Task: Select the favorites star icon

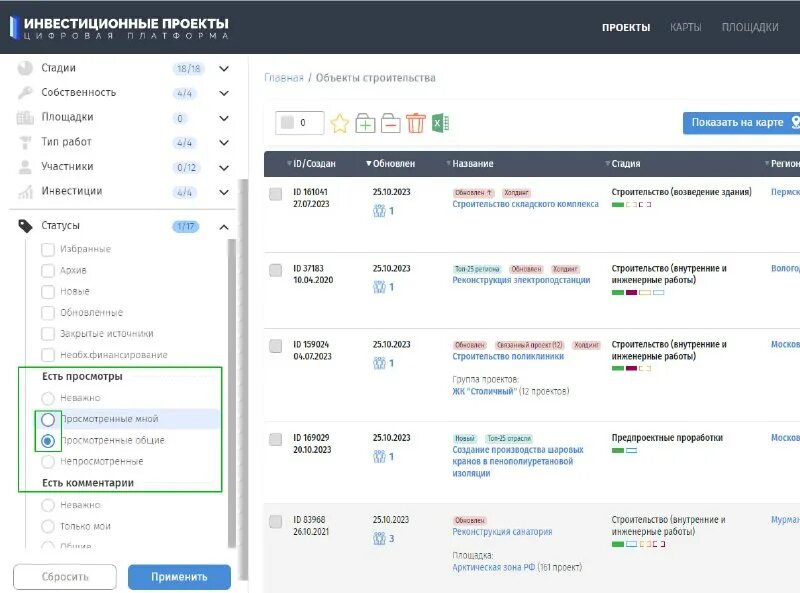Action: click(340, 121)
